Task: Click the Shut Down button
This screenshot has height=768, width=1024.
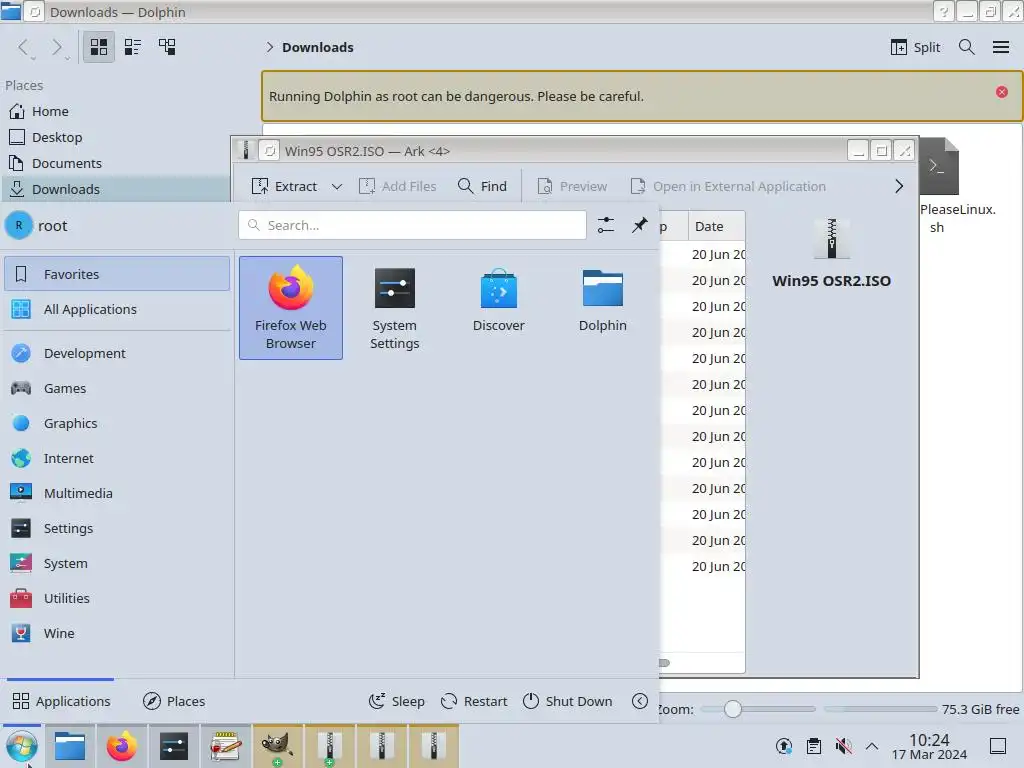Action: tap(568, 701)
